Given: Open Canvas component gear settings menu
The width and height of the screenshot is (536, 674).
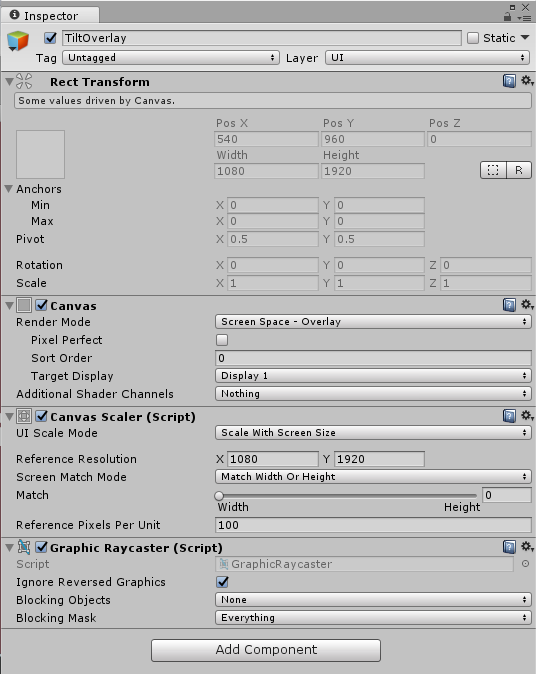Looking at the screenshot, I should coord(527,305).
